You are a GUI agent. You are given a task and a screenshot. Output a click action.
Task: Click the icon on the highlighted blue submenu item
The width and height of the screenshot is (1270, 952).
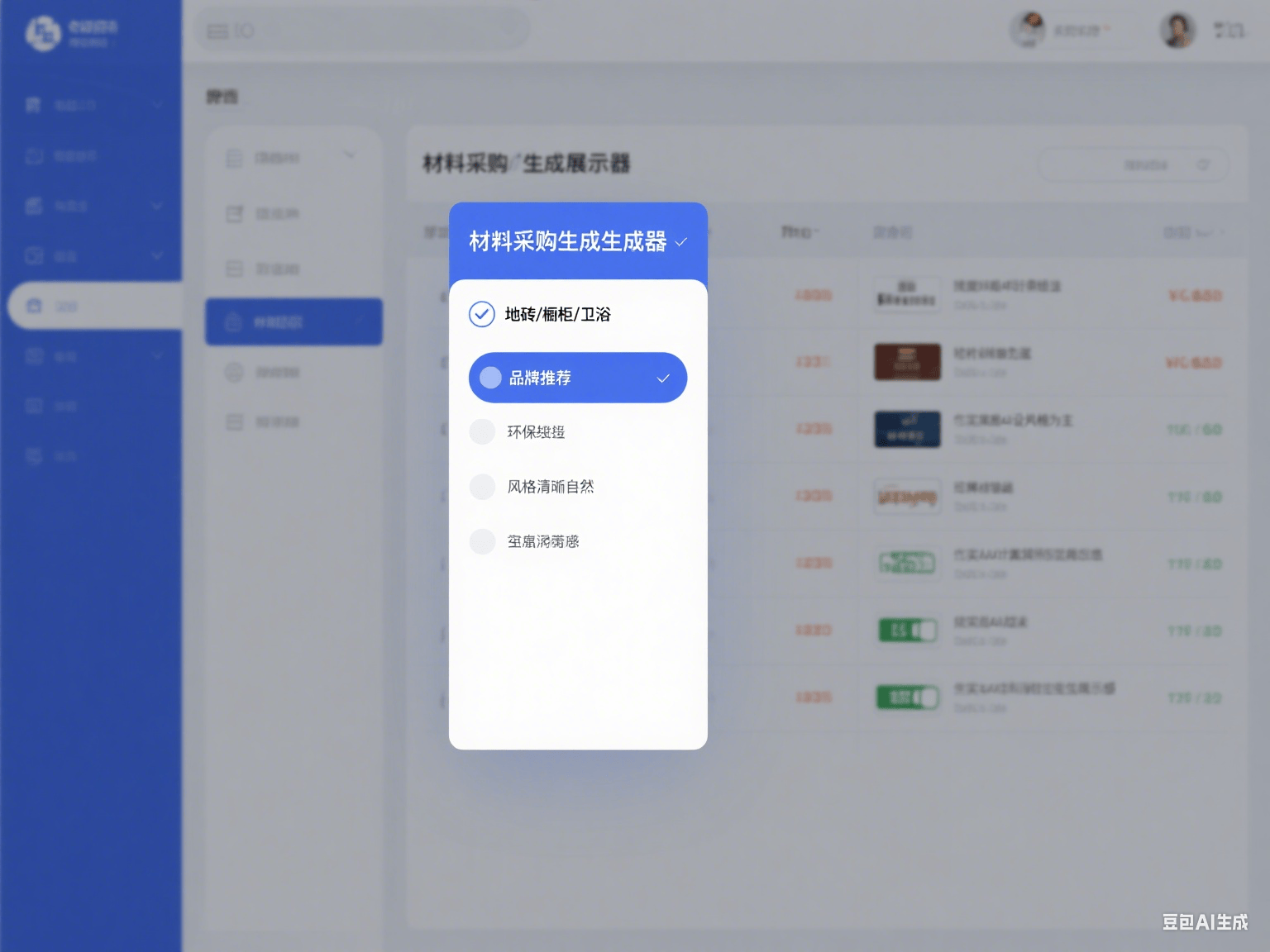click(x=234, y=321)
